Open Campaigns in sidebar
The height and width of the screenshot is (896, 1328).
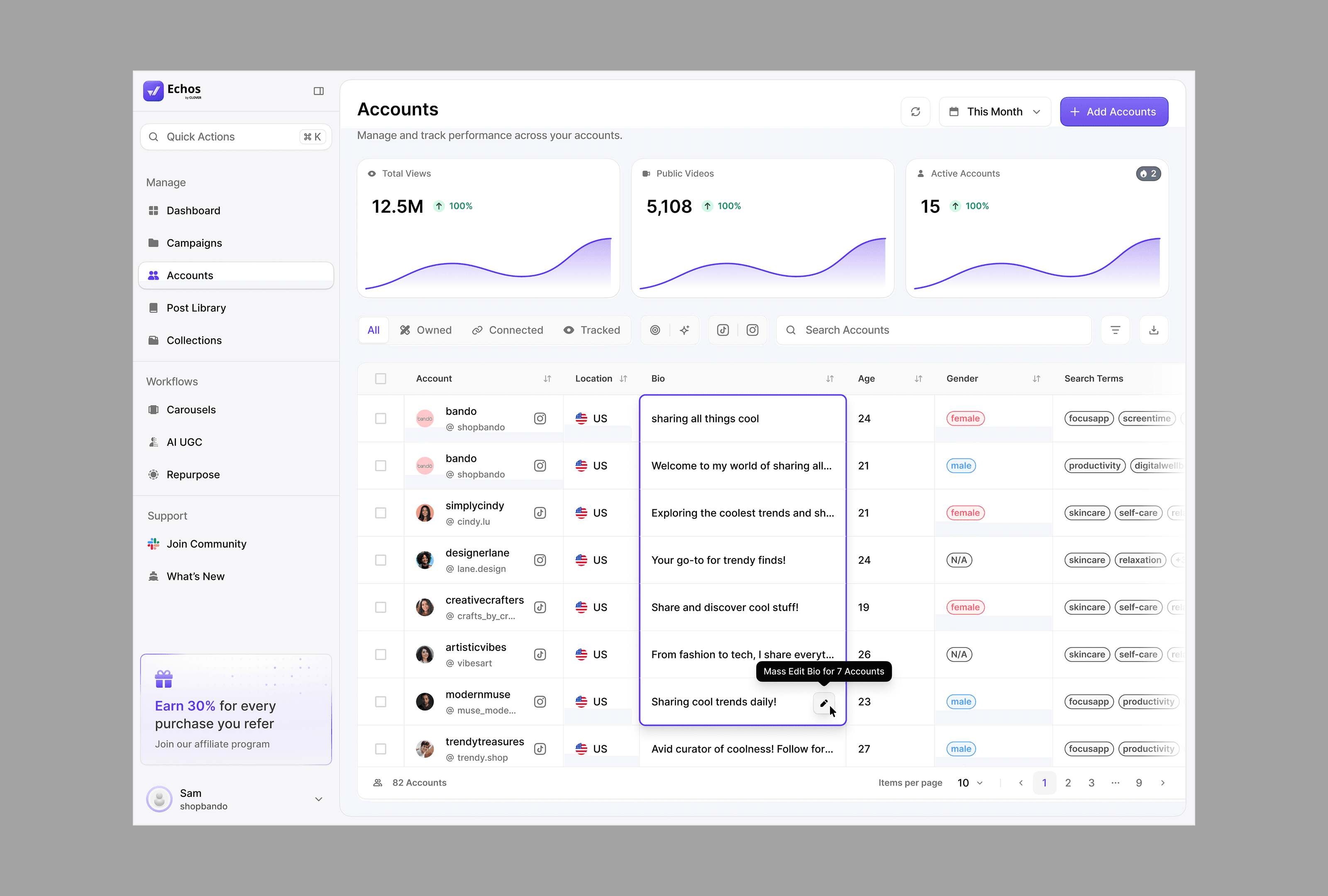coord(236,243)
